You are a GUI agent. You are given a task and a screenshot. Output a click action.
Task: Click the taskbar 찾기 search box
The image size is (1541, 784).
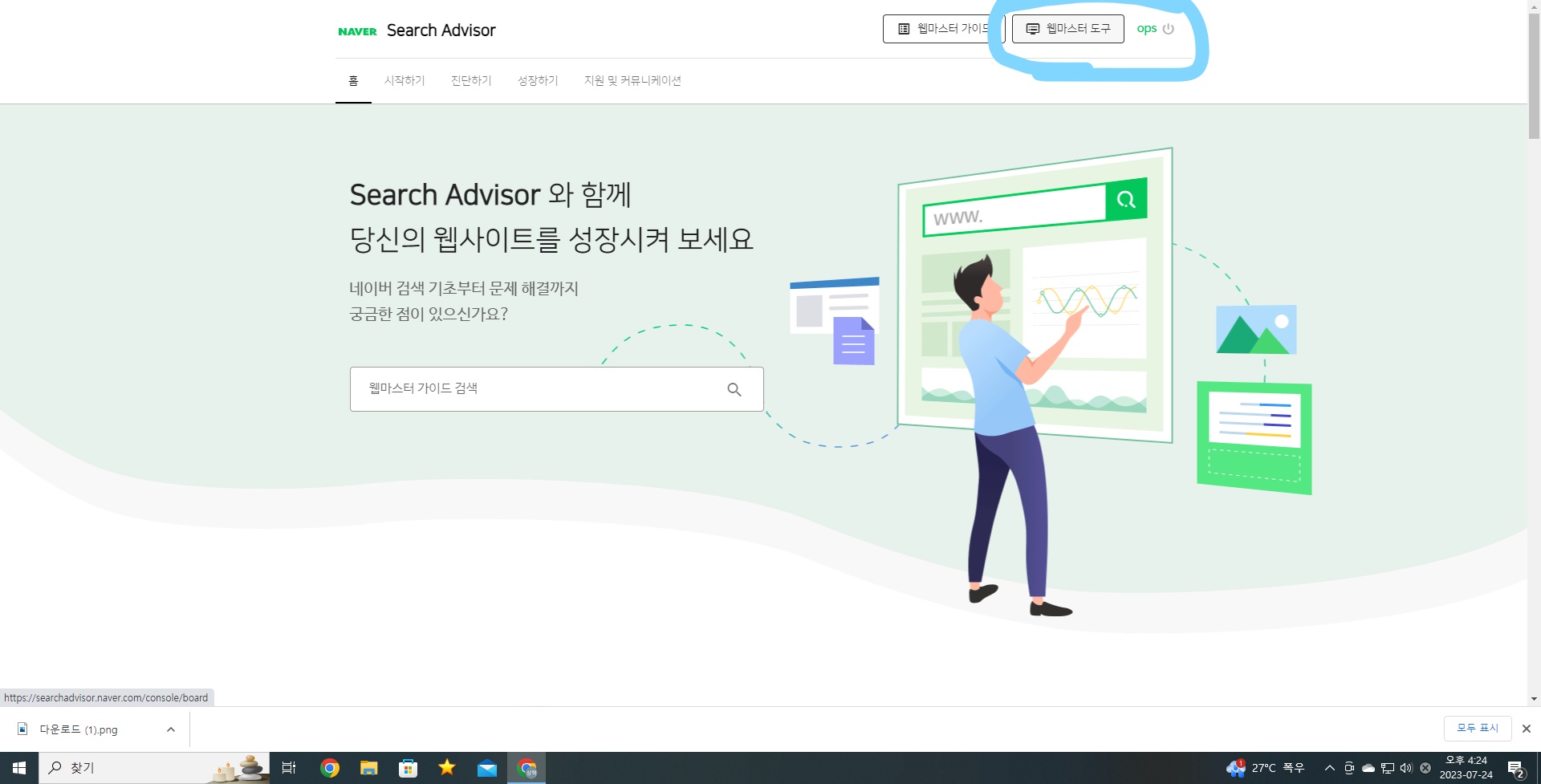[154, 768]
